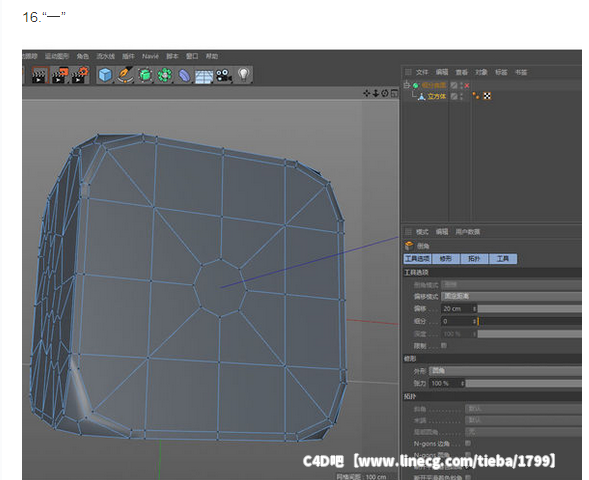Click the 立方体 polygon object triangle icon
Screen dimensions: 589x480
(421, 97)
